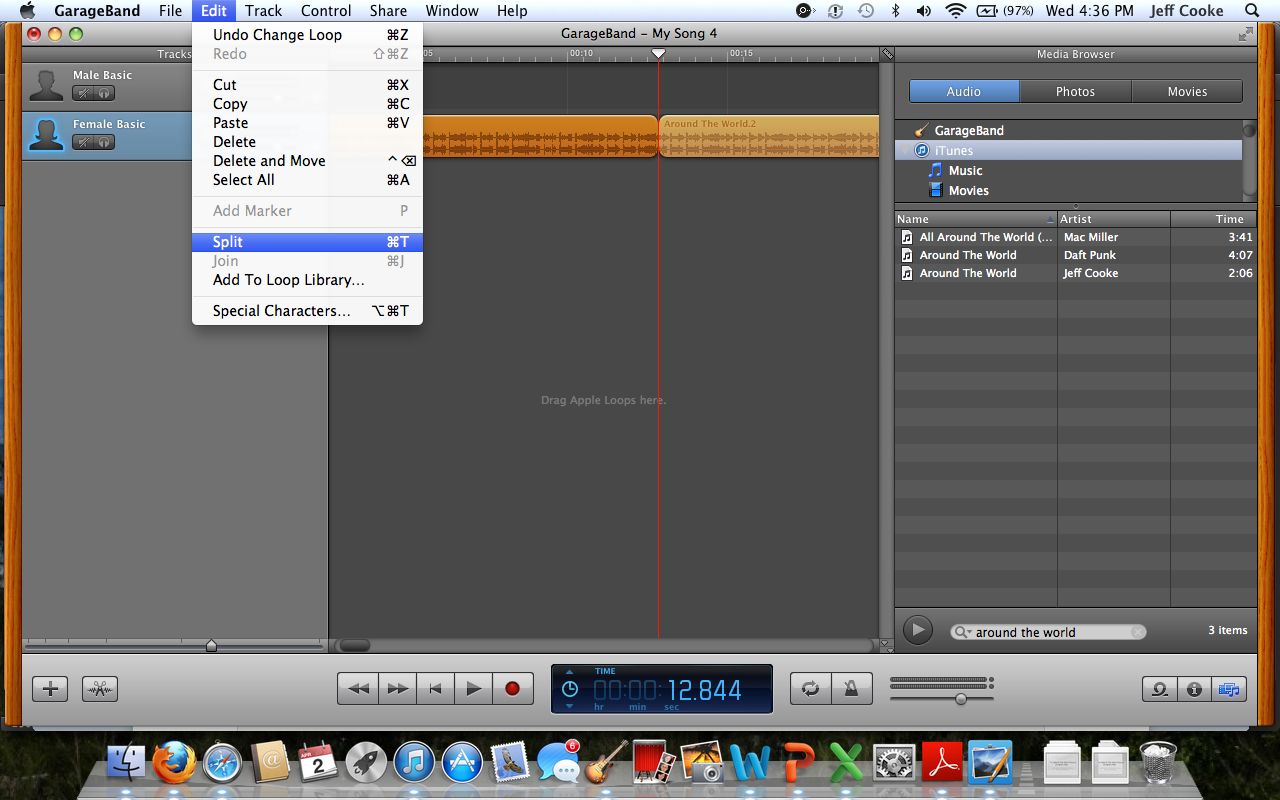Select the Mac Miller song row
1280x800 pixels.
coord(1075,237)
